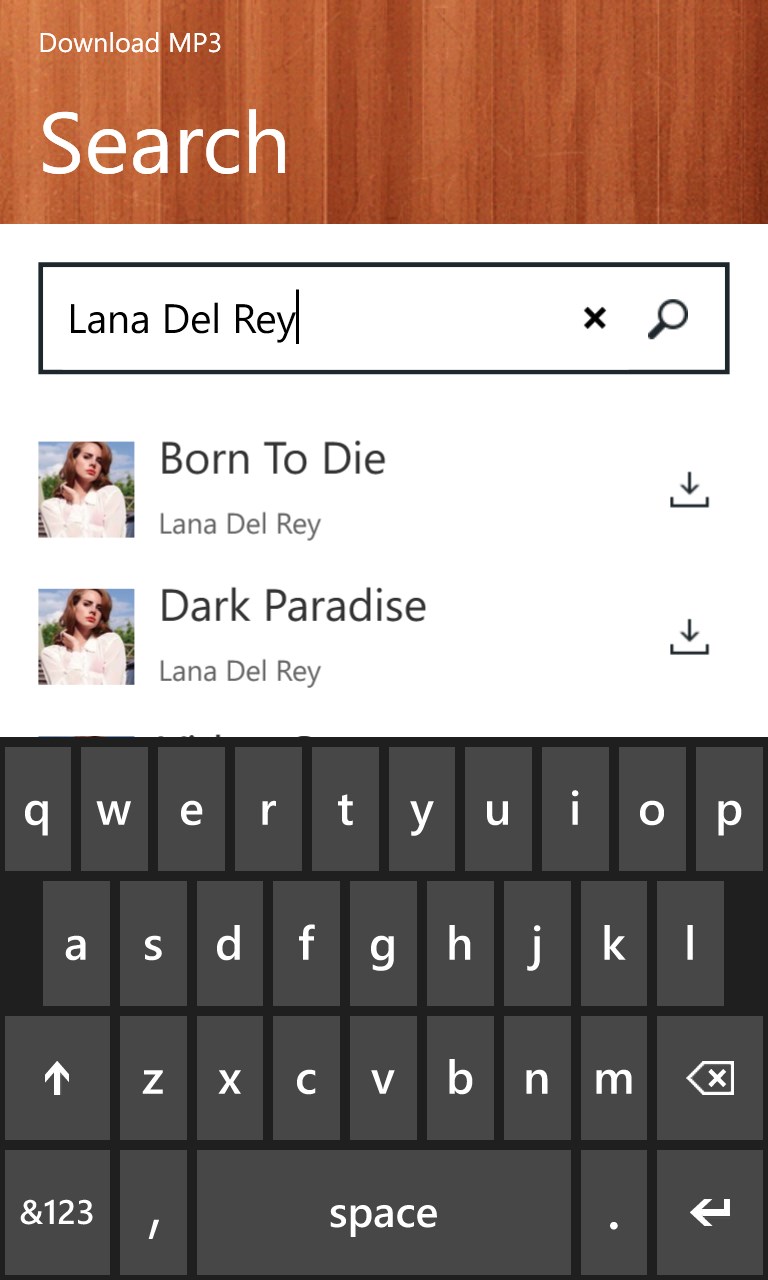
Task: Open Dark Paradise album thumbnail
Action: [x=86, y=637]
